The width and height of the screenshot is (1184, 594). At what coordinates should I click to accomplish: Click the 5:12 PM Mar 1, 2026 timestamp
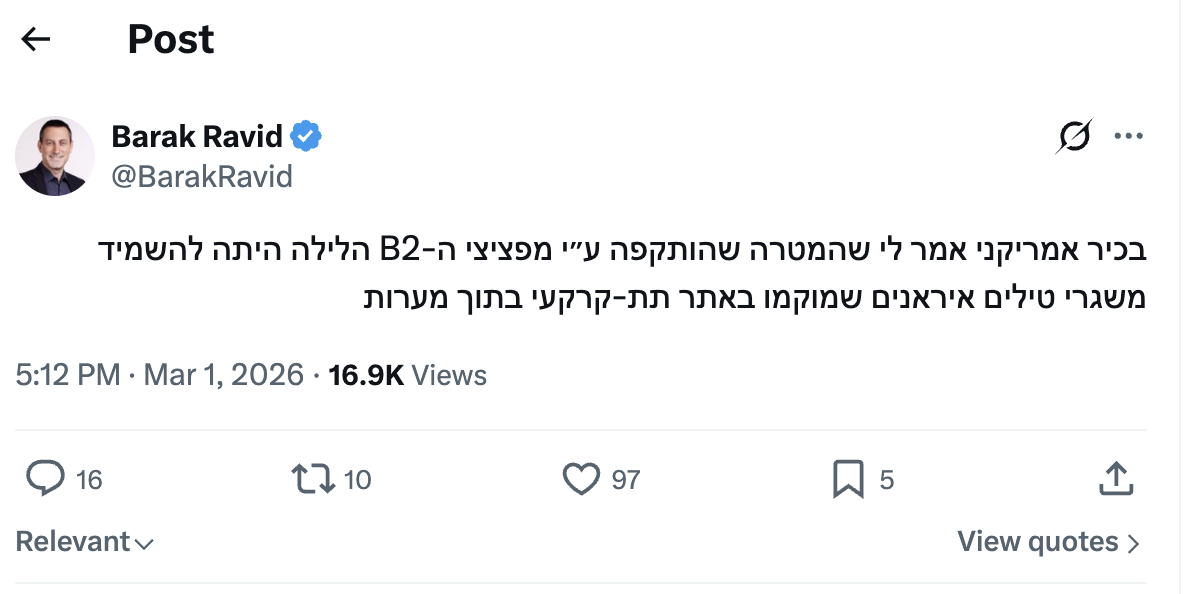(x=160, y=375)
